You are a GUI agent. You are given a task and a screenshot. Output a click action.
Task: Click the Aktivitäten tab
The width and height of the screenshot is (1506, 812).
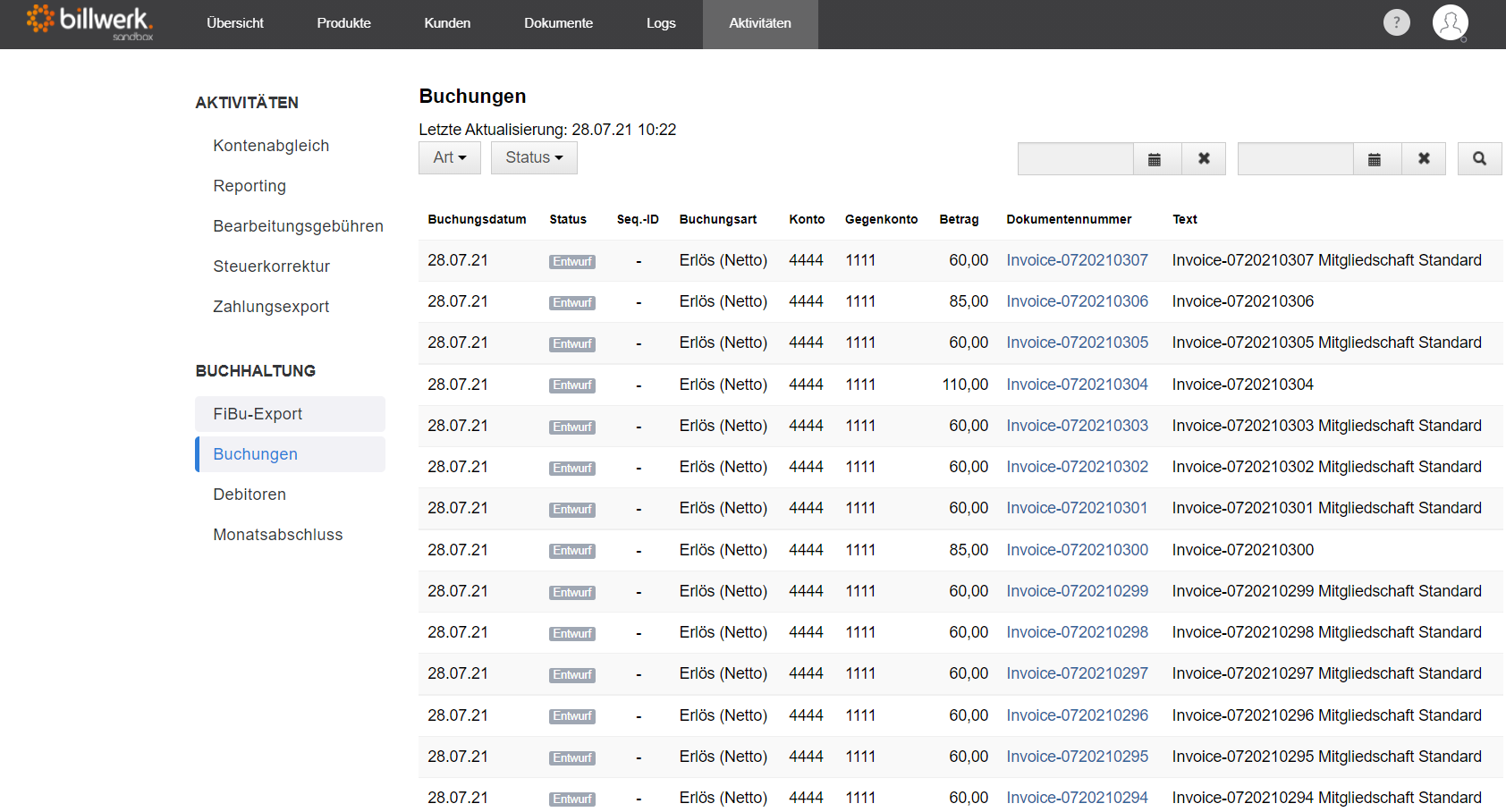760,23
